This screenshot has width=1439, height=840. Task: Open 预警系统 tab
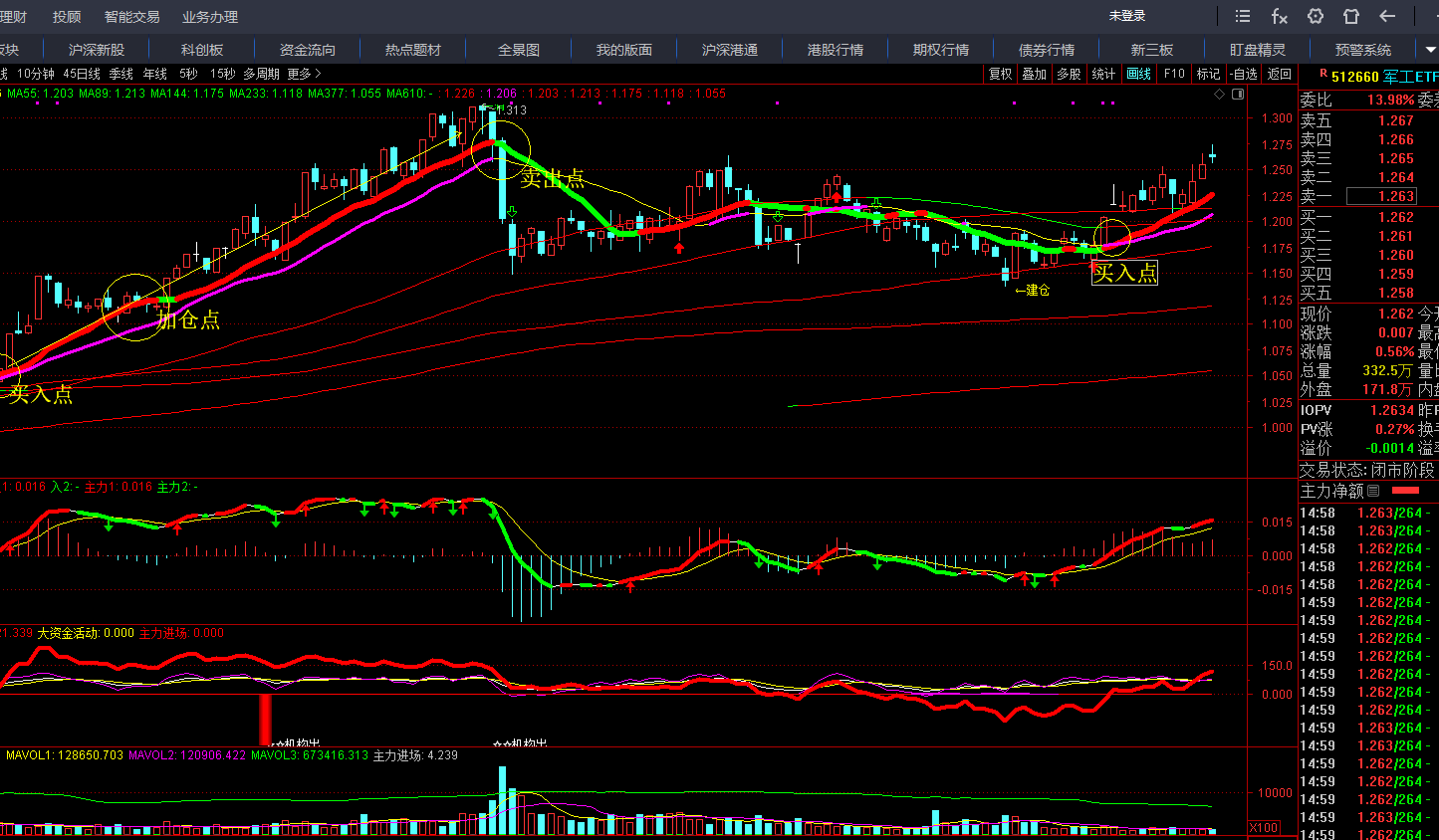tap(1363, 49)
